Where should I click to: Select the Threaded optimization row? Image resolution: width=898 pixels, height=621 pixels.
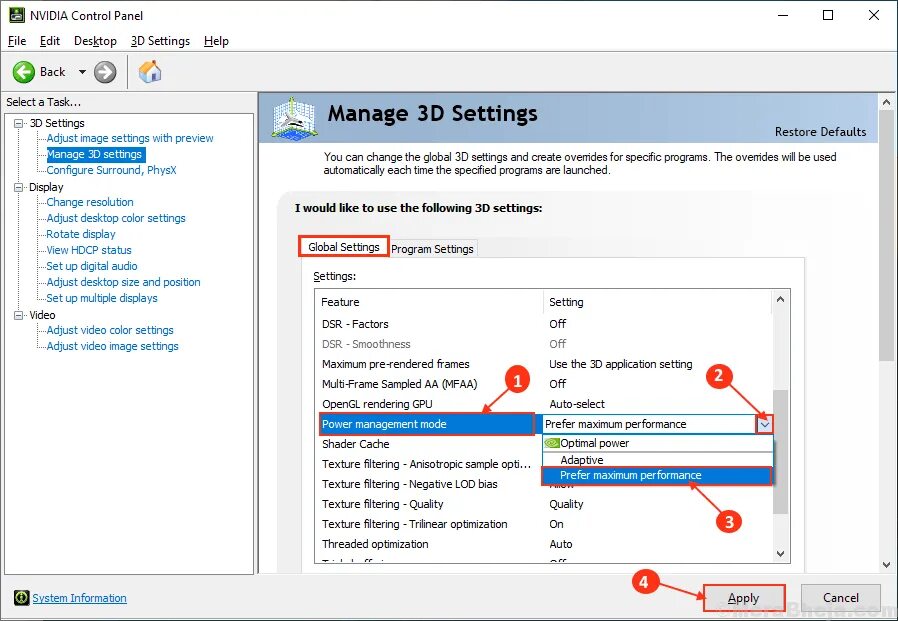click(544, 545)
